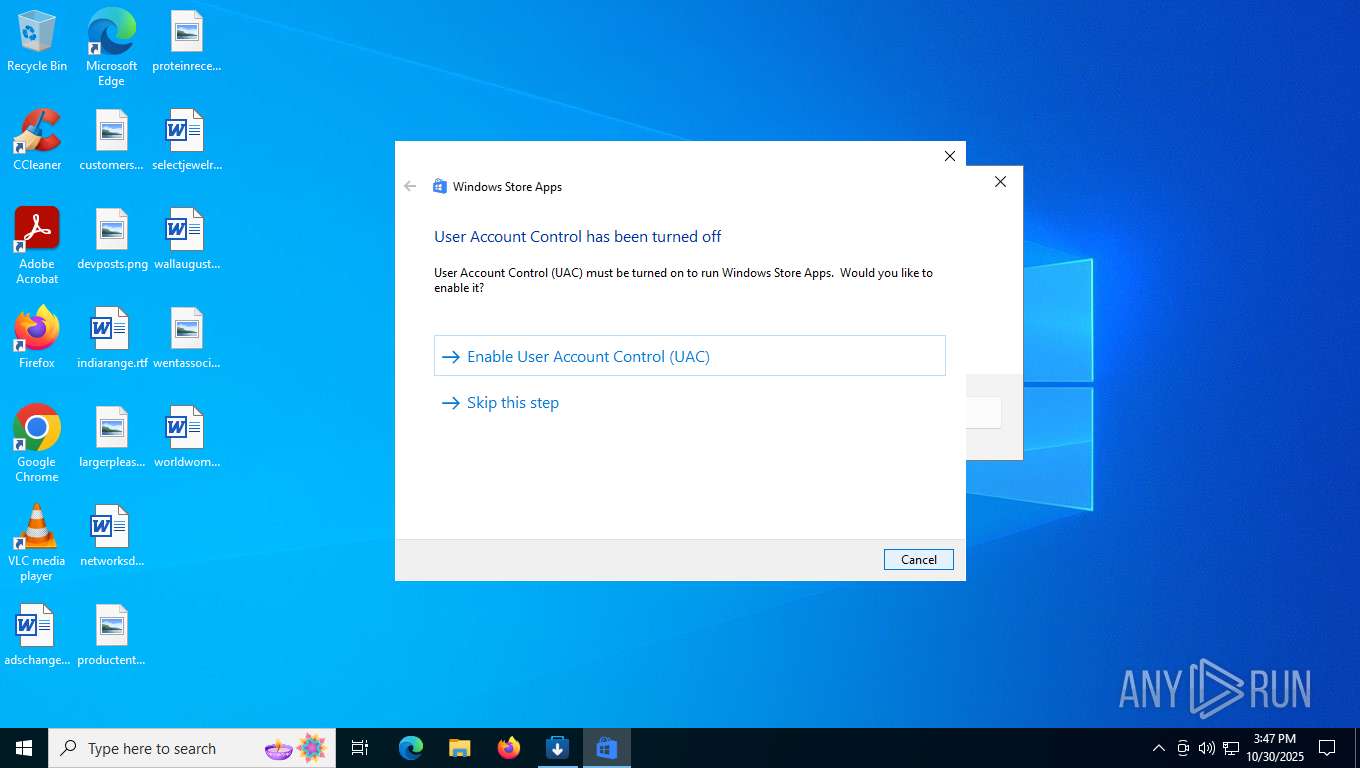Select indiarange.rtf document
The image size is (1360, 768).
point(112,338)
